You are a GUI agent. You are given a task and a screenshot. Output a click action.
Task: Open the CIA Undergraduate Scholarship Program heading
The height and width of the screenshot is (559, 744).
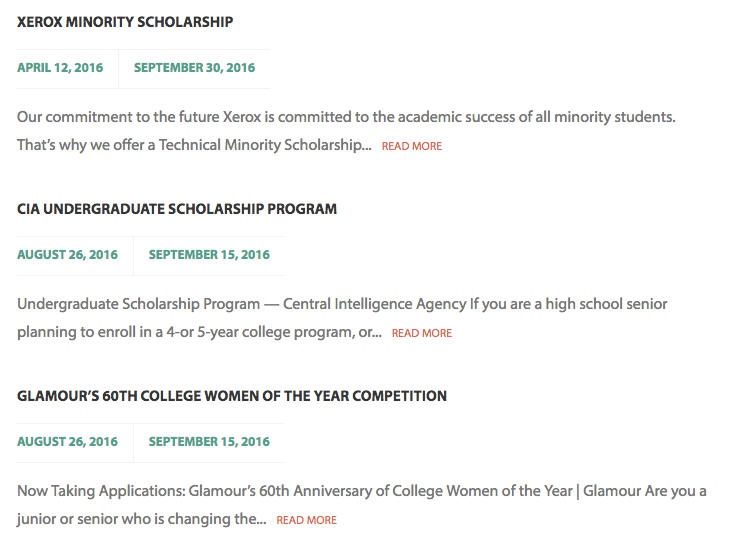(x=177, y=209)
